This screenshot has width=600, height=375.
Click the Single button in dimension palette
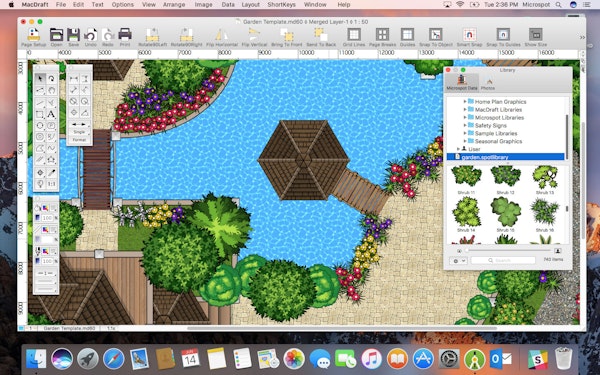[79, 132]
